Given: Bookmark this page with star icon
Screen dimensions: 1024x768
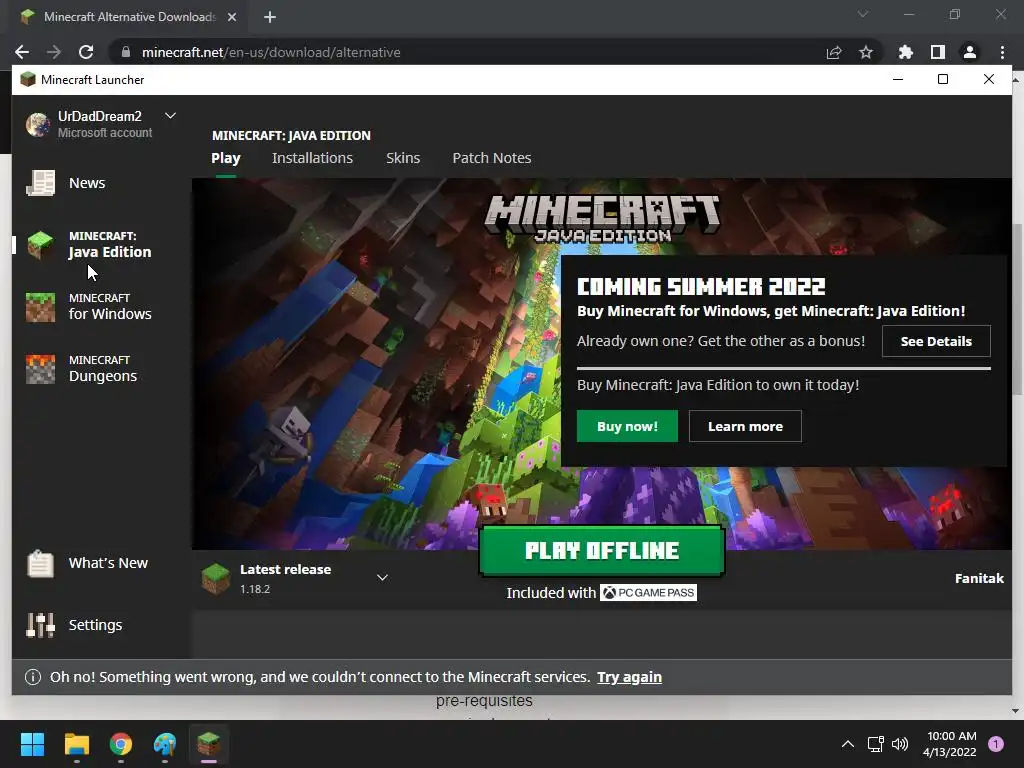Looking at the screenshot, I should 866,52.
